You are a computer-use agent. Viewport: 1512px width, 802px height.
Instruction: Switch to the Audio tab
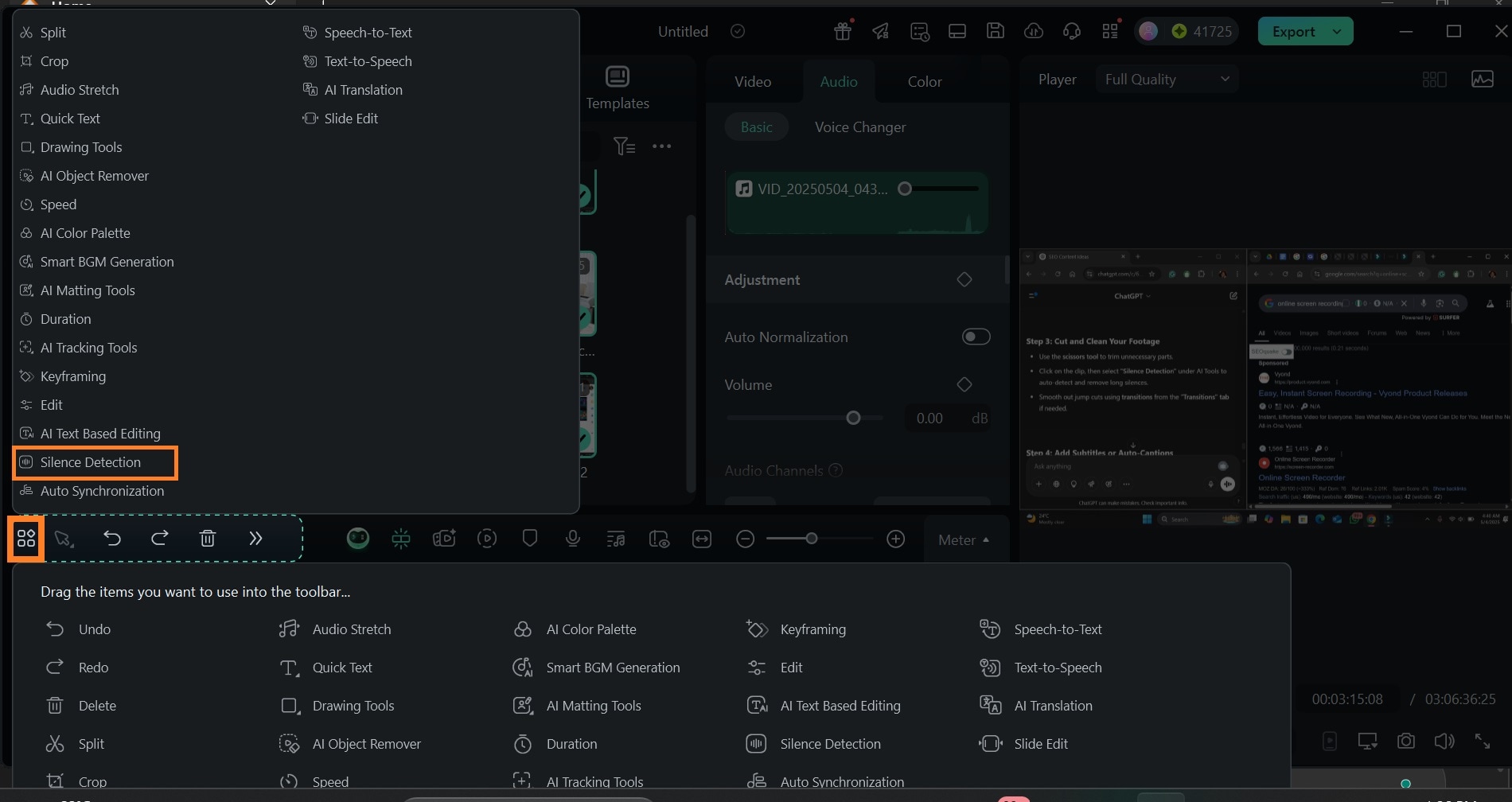(839, 81)
